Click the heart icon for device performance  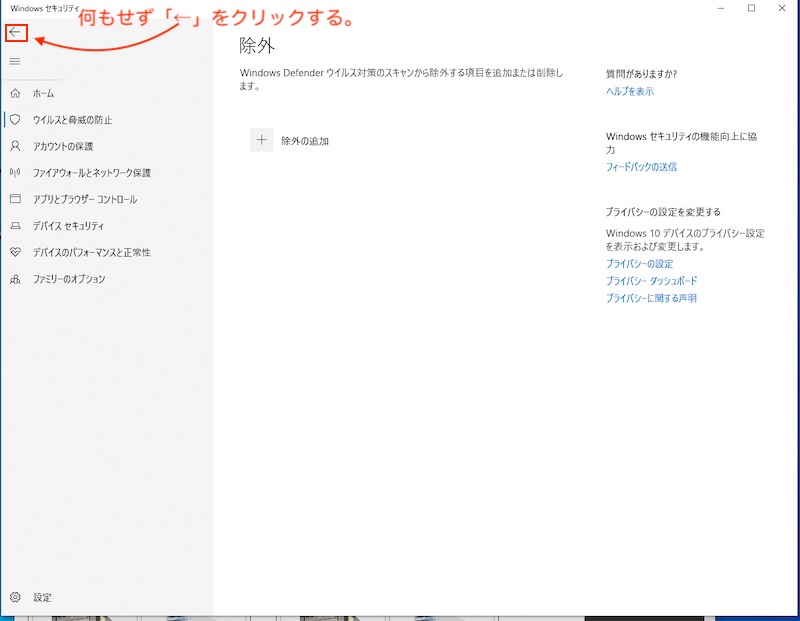(15, 252)
